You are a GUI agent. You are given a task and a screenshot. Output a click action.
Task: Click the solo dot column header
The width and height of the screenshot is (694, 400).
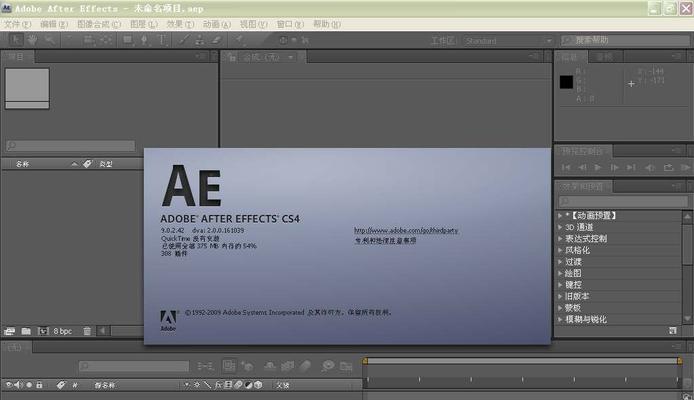29,385
